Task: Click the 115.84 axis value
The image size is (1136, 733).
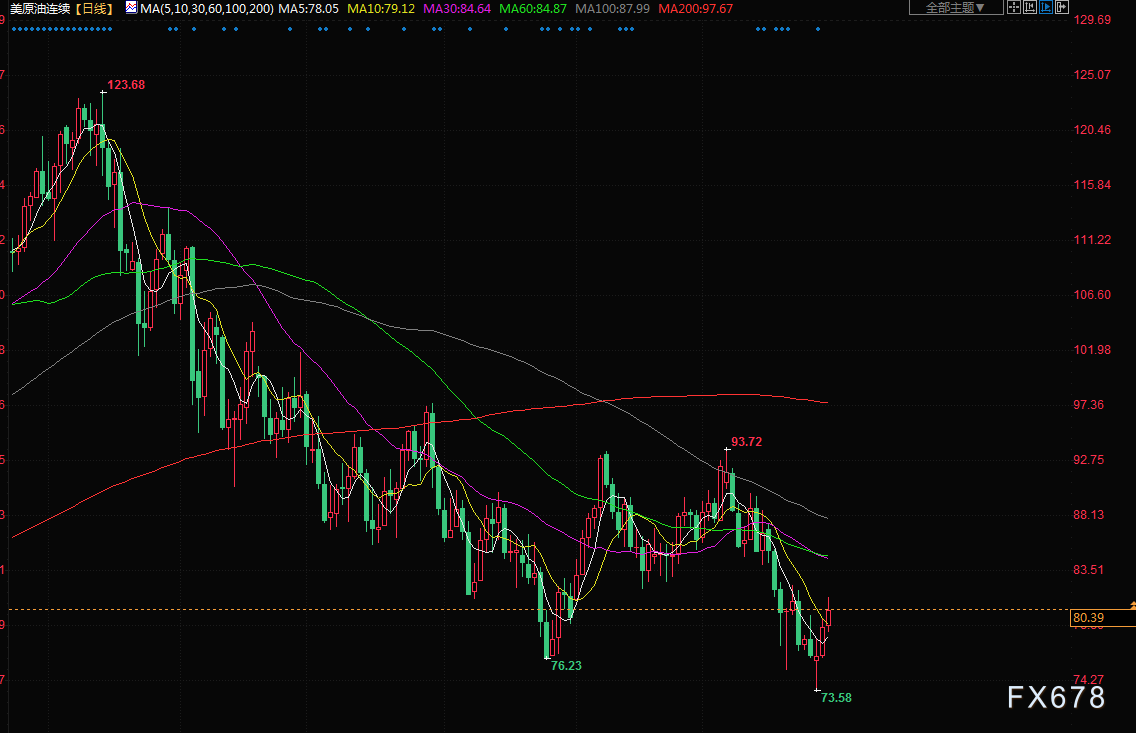Action: point(1092,185)
